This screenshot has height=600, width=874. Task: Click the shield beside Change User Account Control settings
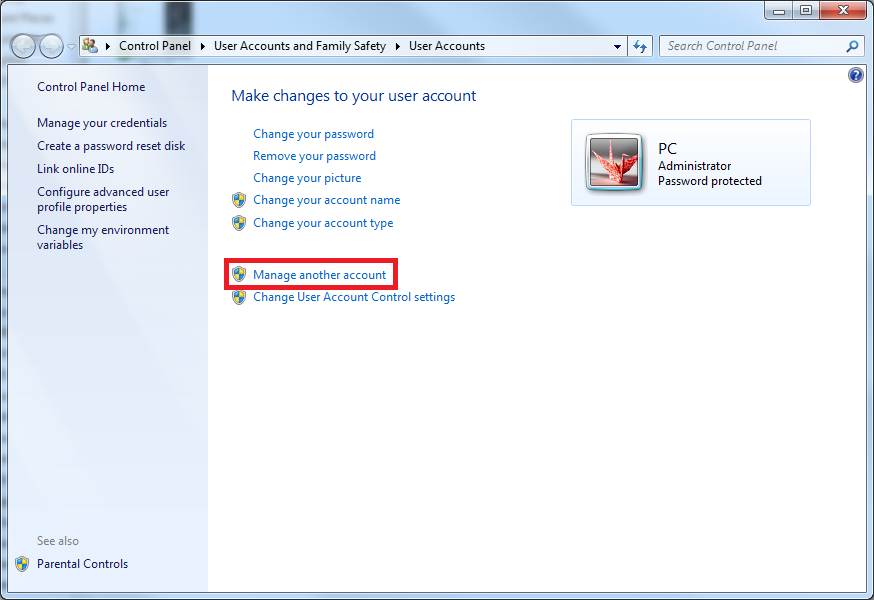coord(239,296)
